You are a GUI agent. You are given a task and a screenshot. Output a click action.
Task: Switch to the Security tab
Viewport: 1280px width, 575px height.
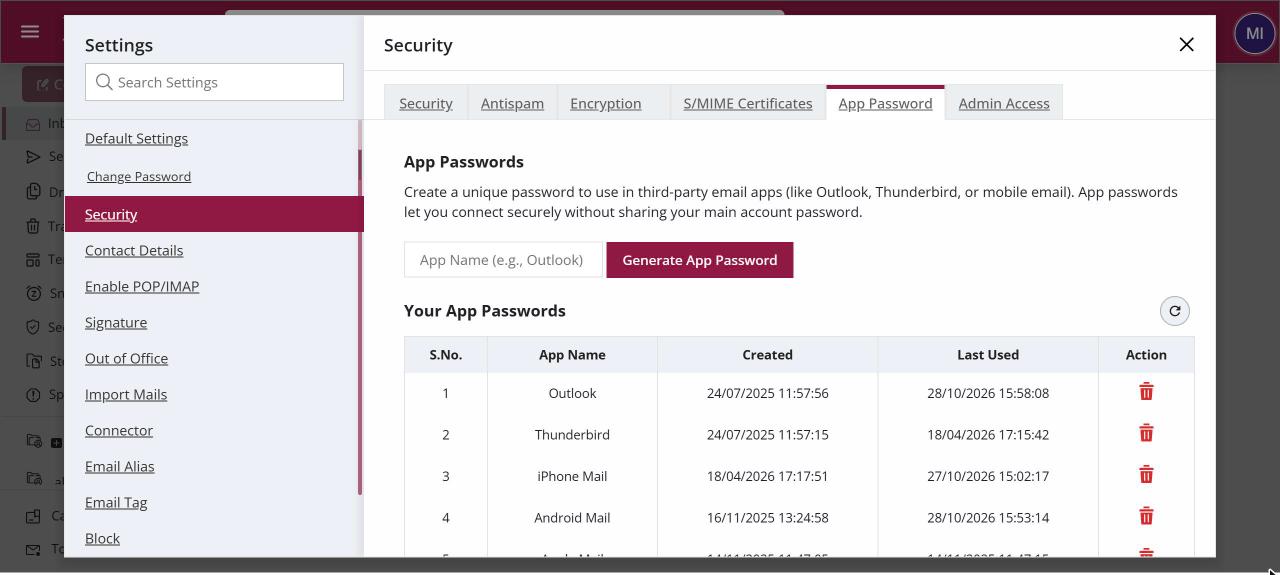[x=426, y=103]
